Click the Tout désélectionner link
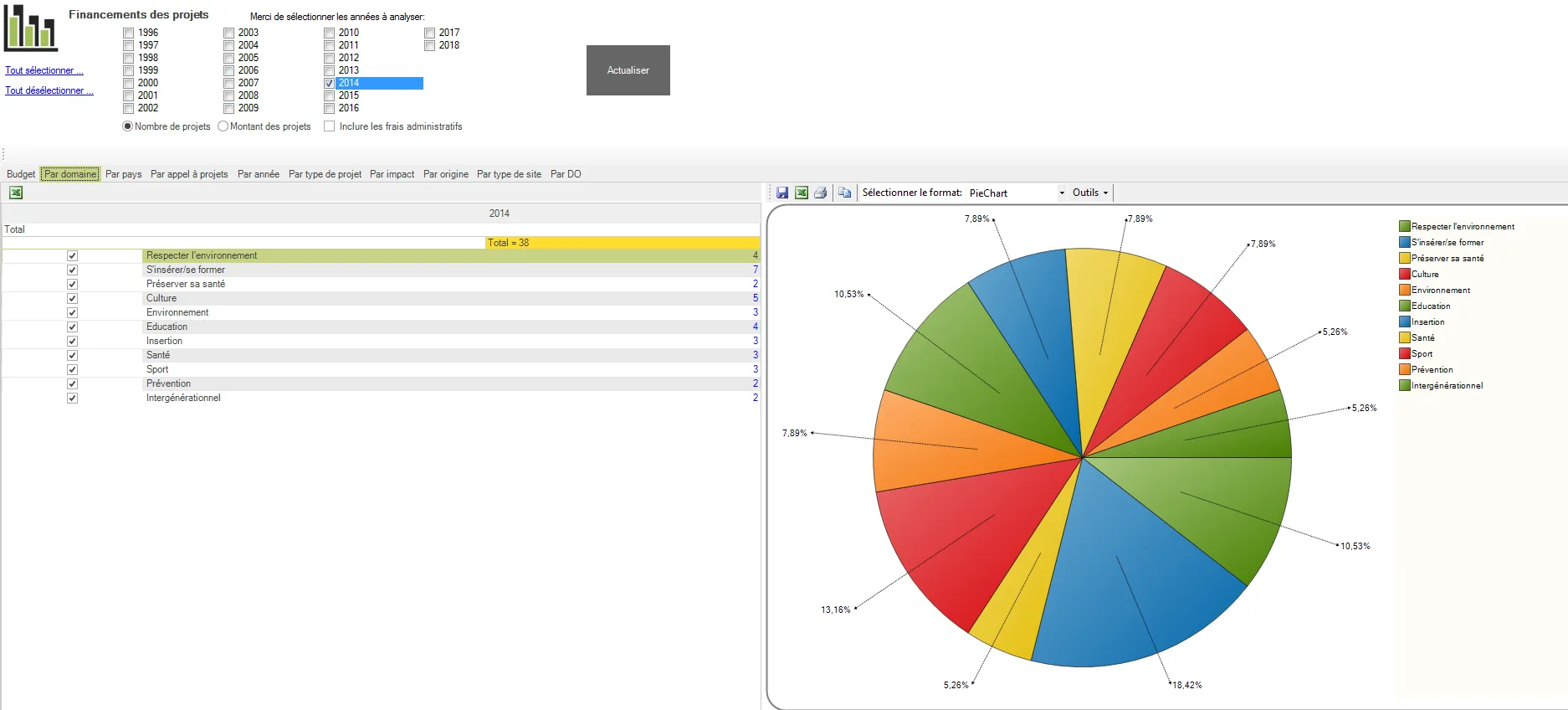 click(49, 90)
